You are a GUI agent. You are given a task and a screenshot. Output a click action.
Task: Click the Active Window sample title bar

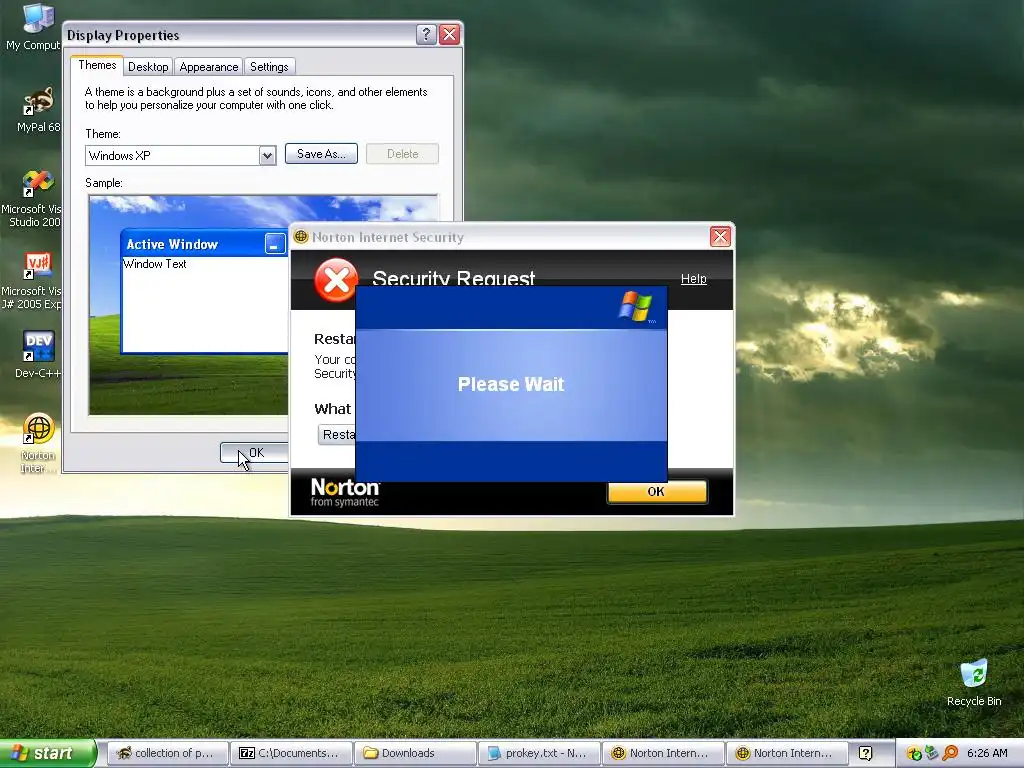(204, 244)
